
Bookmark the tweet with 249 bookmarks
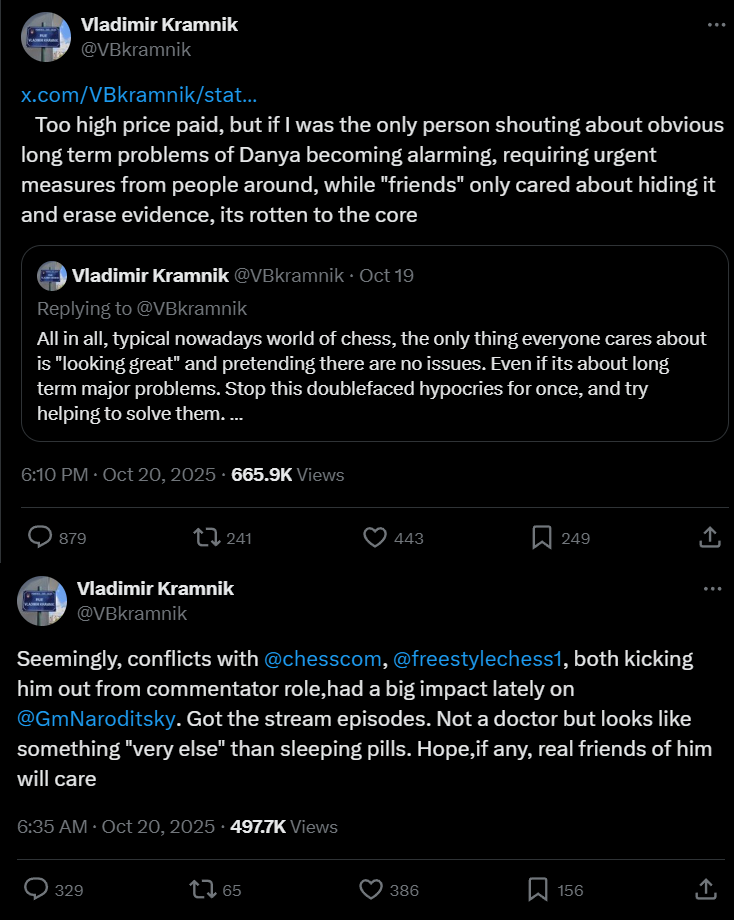coord(542,537)
